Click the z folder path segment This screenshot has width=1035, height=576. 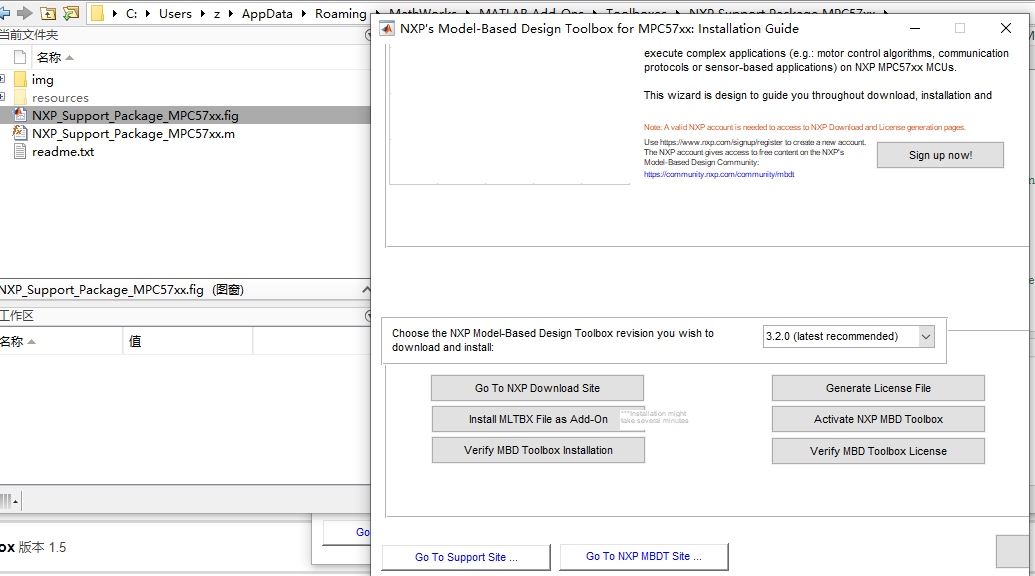tap(217, 13)
